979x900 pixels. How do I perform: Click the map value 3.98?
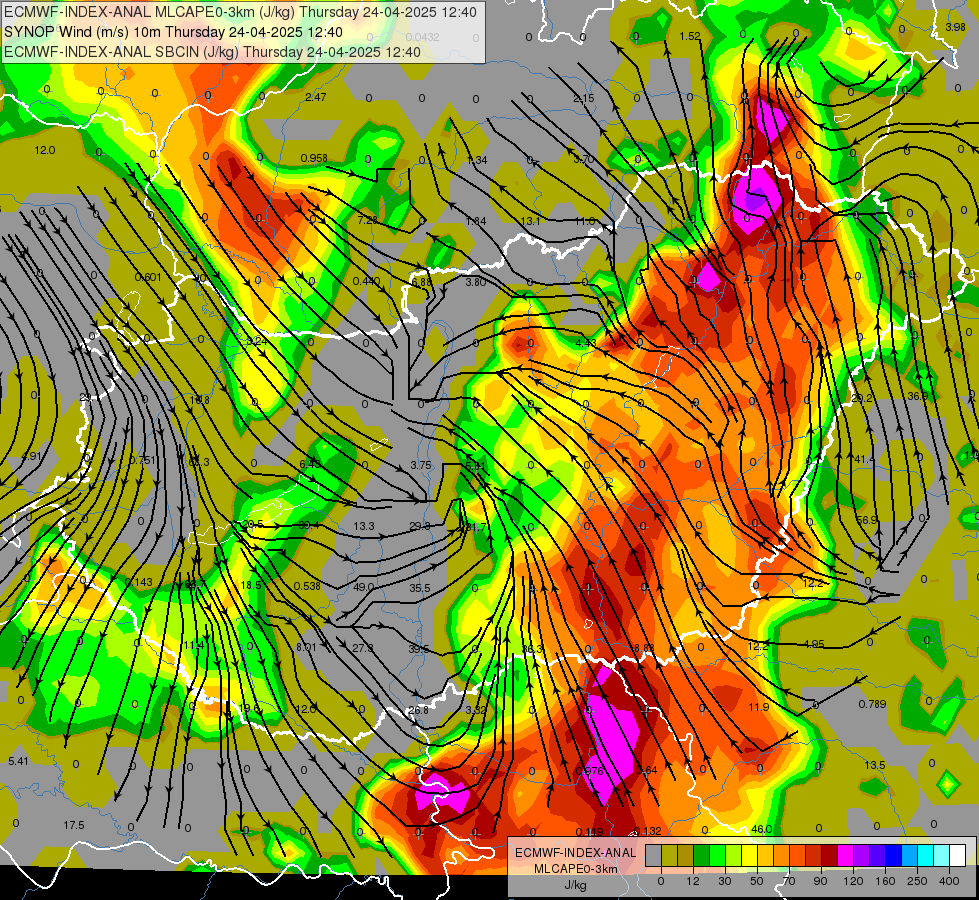click(955, 27)
